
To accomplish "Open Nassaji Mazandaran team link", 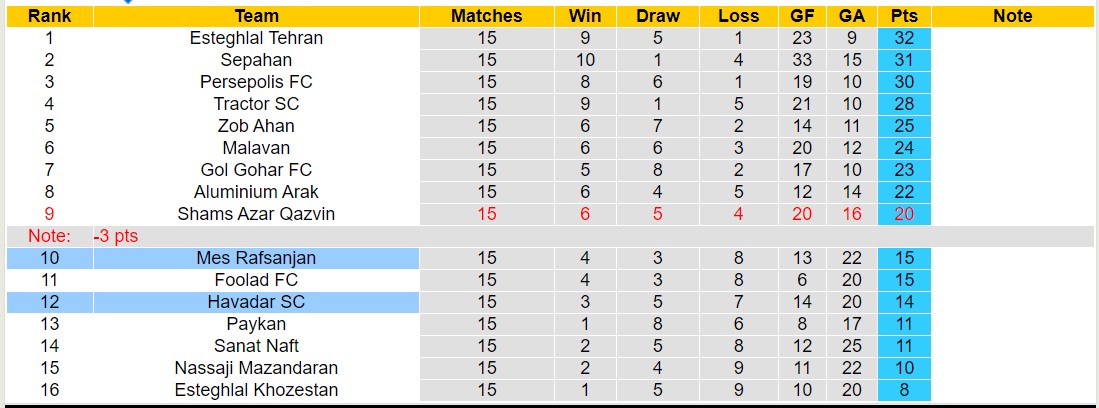I will [256, 368].
